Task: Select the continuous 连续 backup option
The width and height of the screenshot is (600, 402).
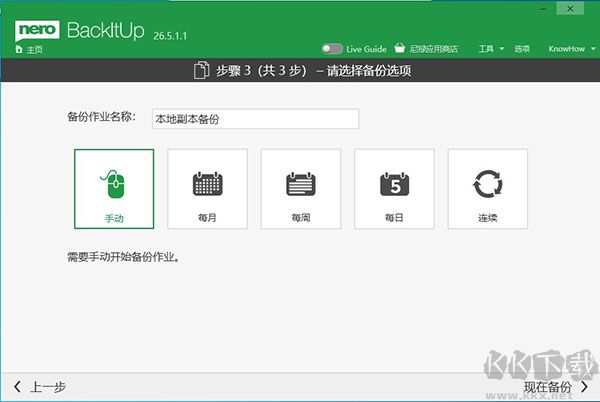Action: click(x=488, y=189)
